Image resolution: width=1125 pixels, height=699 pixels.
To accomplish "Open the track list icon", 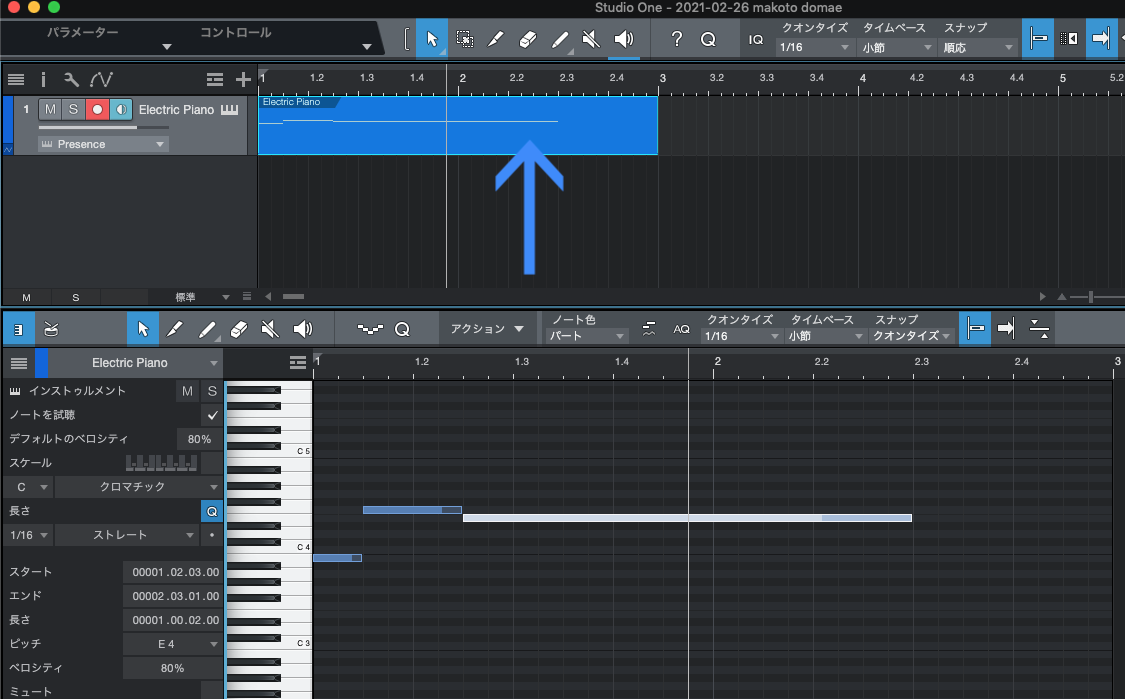I will pos(16,79).
